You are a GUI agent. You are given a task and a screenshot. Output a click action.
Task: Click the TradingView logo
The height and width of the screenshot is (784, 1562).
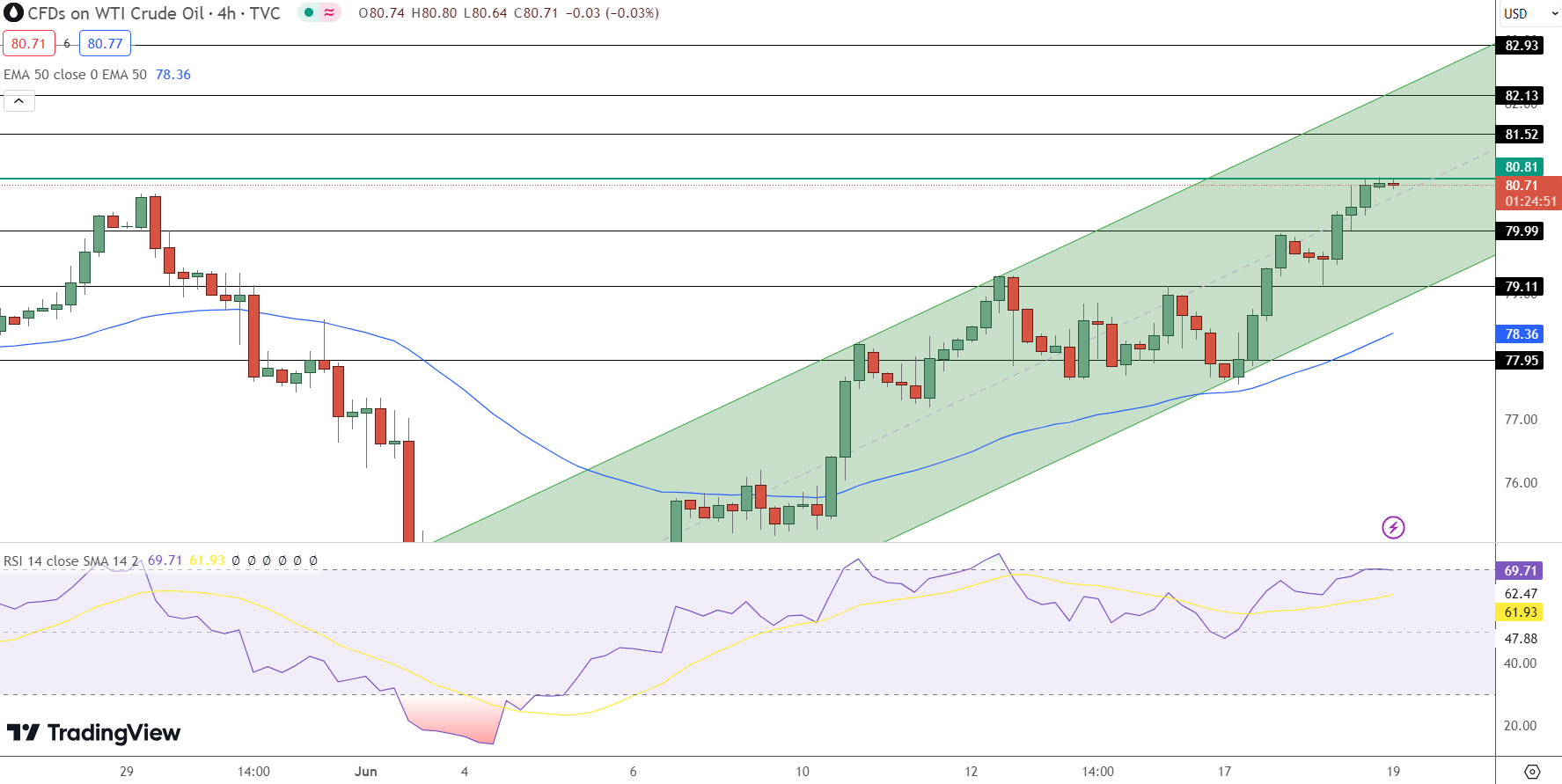93,733
